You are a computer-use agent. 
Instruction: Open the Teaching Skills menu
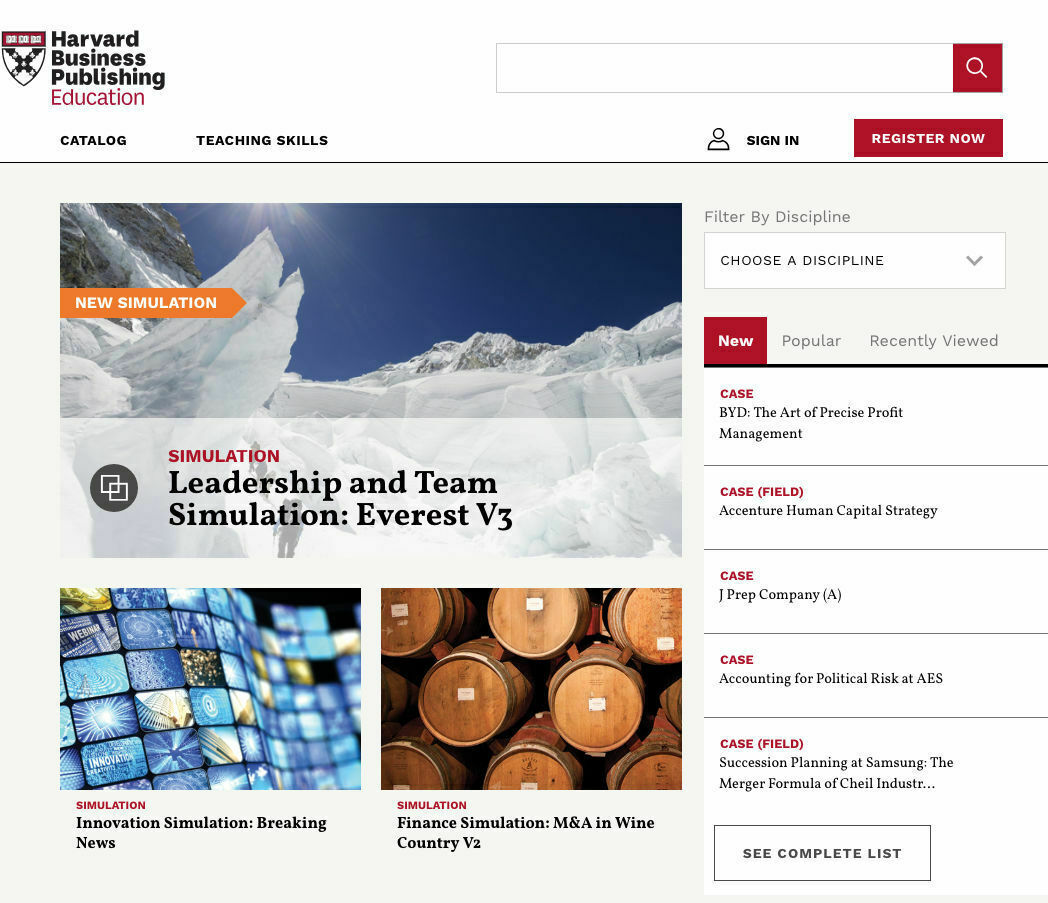coord(262,140)
